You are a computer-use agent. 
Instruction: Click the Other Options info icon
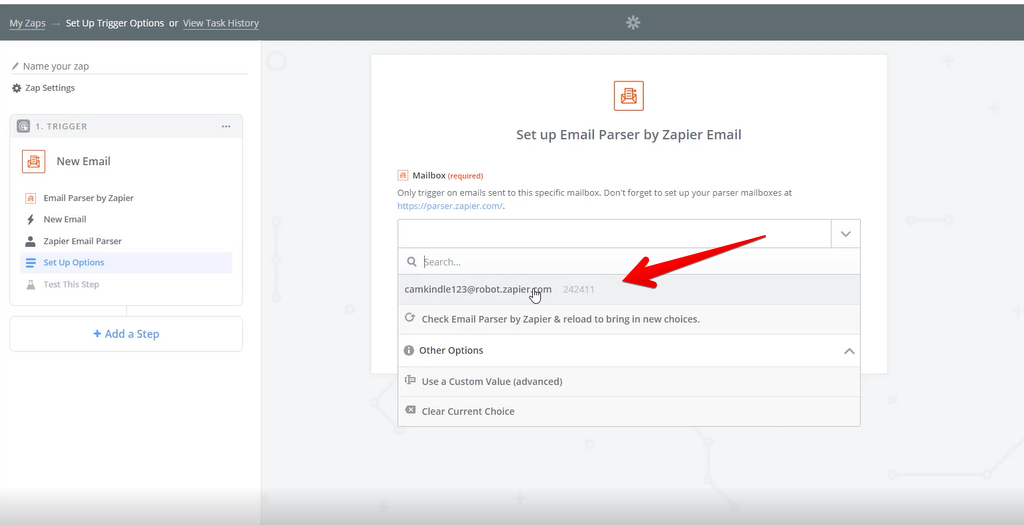coord(409,350)
